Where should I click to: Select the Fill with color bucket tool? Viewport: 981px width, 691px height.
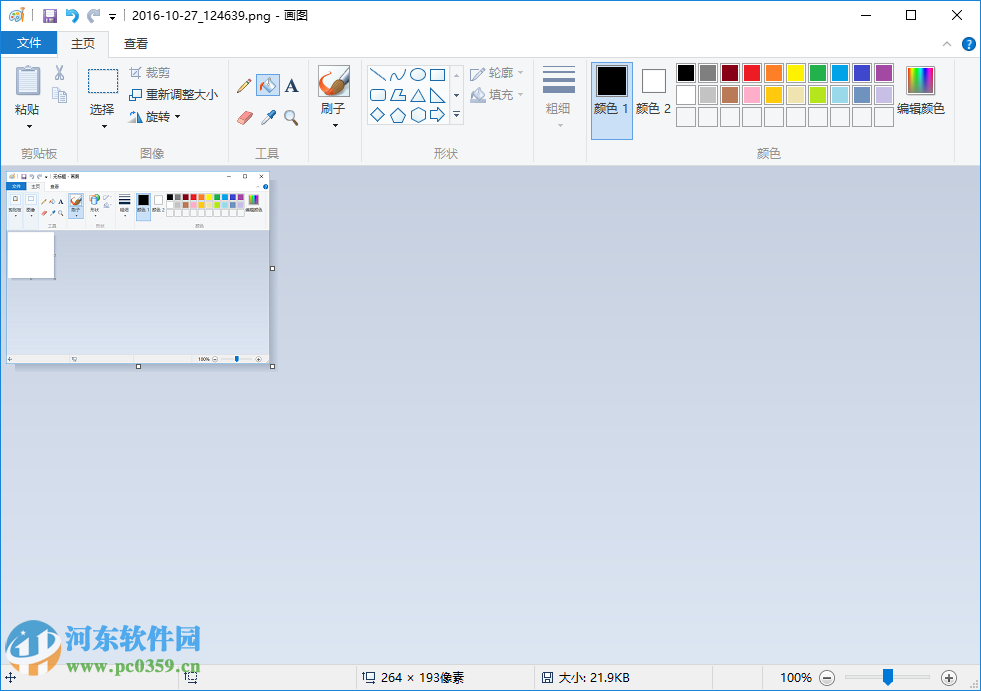pyautogui.click(x=266, y=85)
